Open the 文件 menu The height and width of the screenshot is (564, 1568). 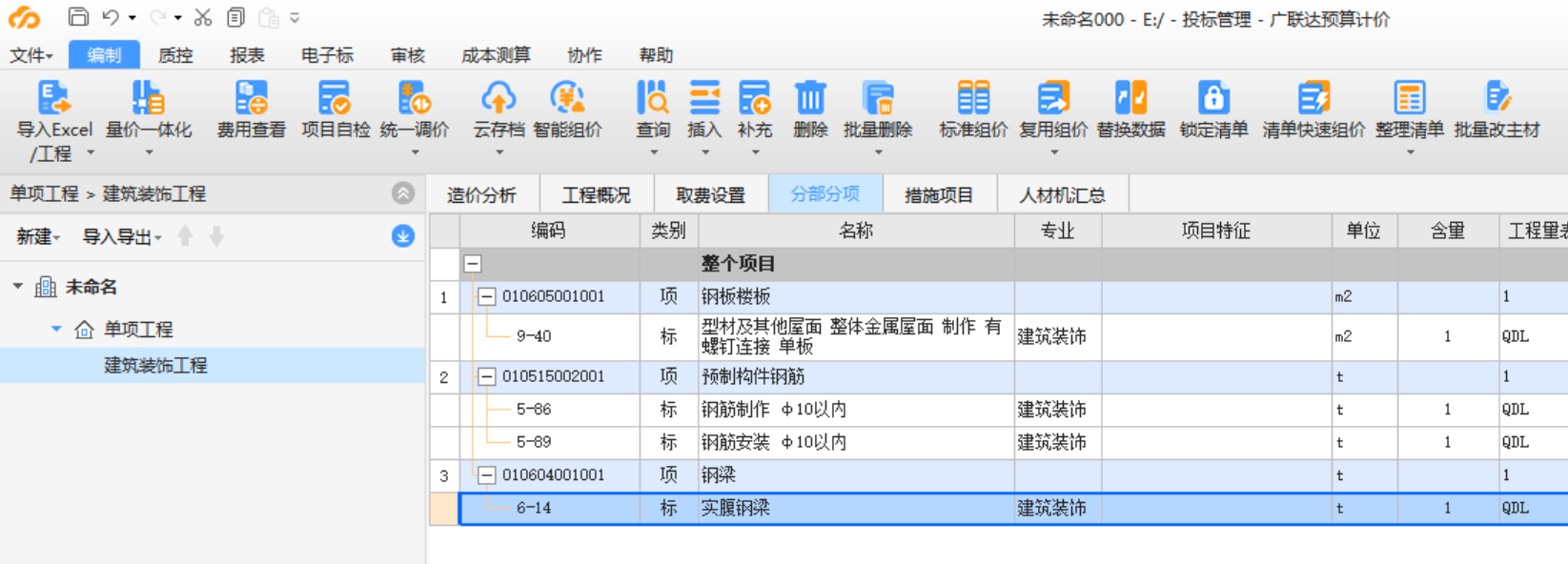(31, 55)
